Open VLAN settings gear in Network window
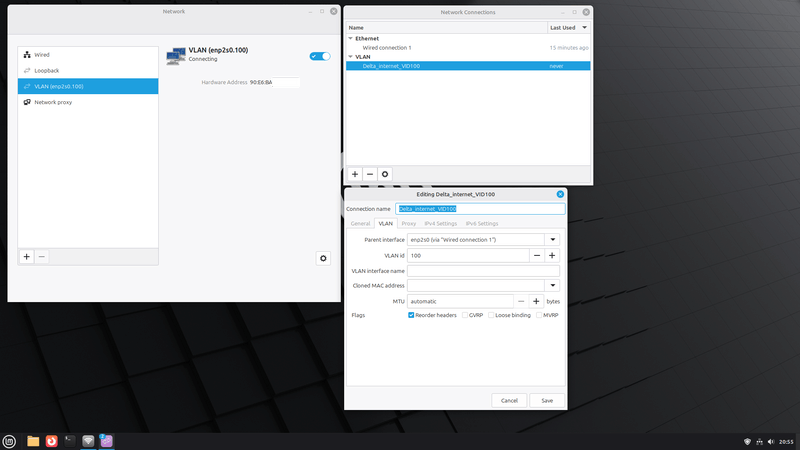The image size is (800, 450). 323,259
